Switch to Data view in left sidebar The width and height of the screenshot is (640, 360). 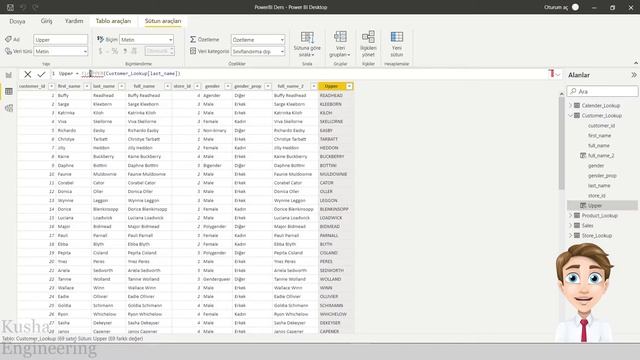pos(9,91)
